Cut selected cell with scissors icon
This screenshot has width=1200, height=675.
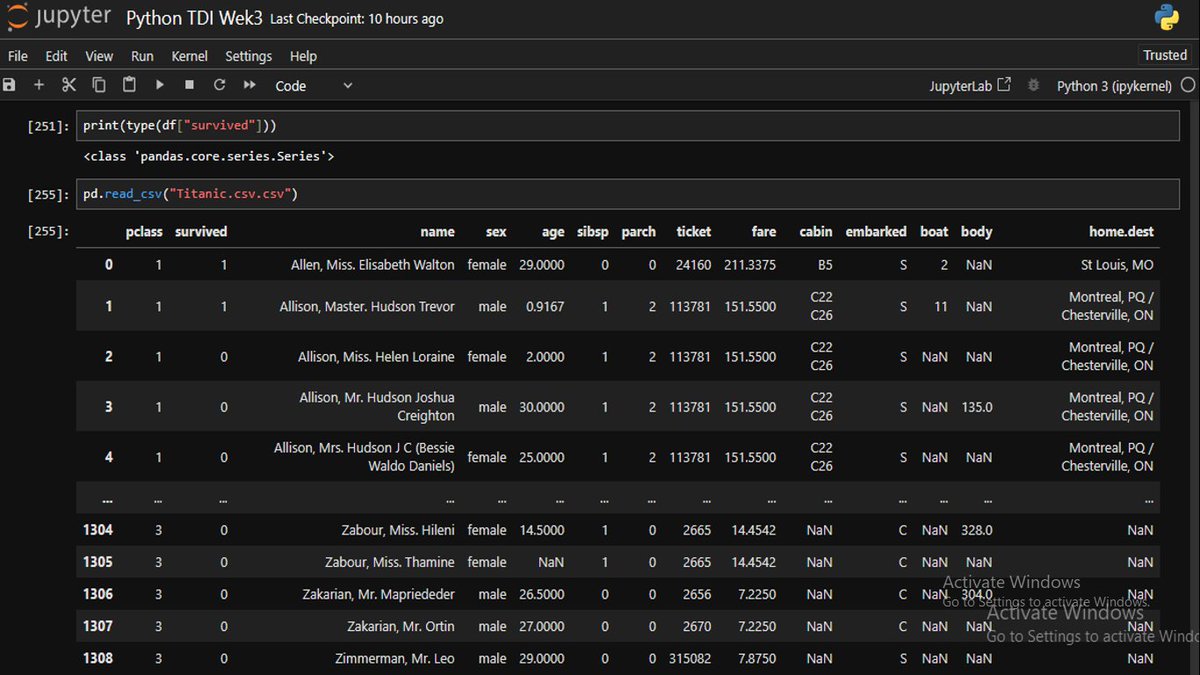69,86
